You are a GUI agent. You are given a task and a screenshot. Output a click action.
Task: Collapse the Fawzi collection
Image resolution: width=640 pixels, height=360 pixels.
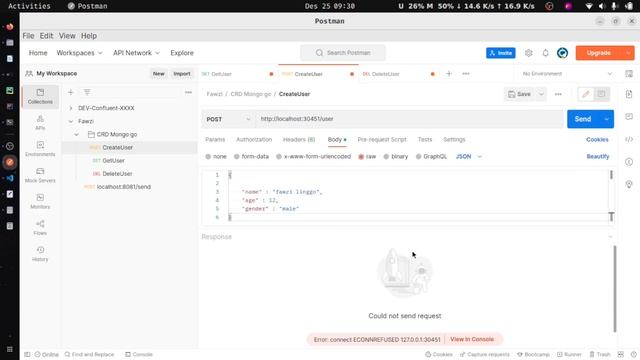pyautogui.click(x=71, y=121)
